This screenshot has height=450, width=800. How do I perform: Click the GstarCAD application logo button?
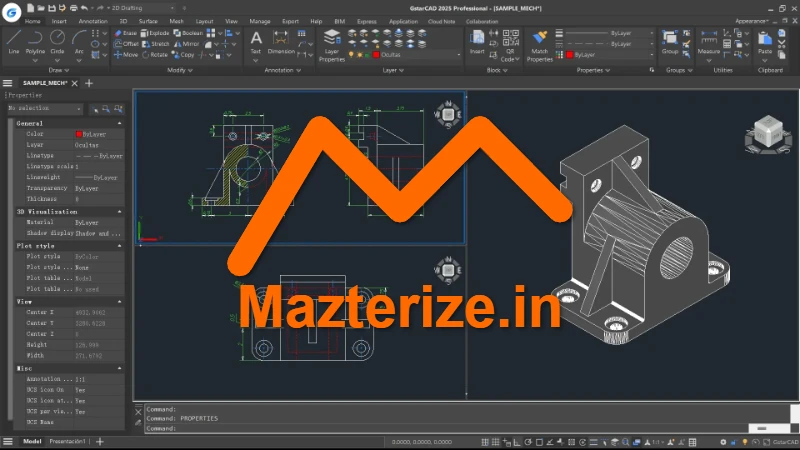(x=11, y=11)
